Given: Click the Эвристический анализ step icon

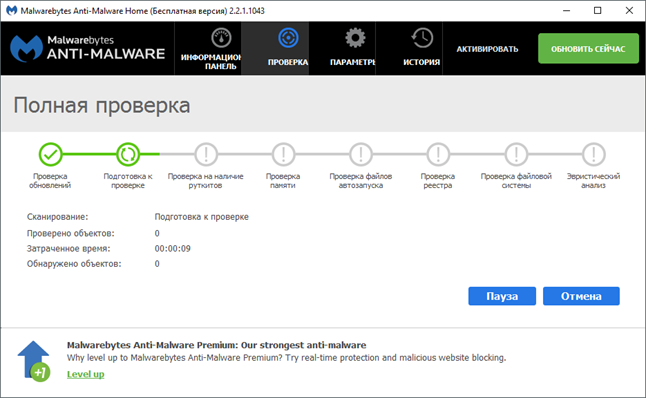Looking at the screenshot, I should click(x=593, y=155).
